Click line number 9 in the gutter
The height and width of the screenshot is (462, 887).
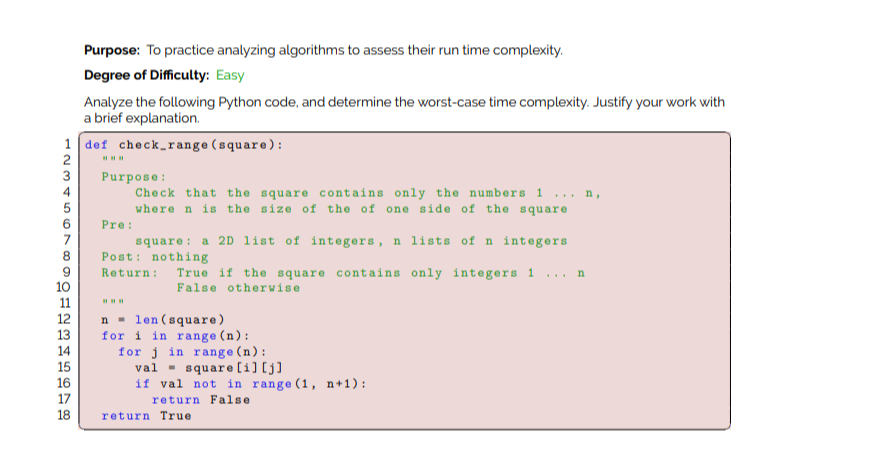click(66, 272)
